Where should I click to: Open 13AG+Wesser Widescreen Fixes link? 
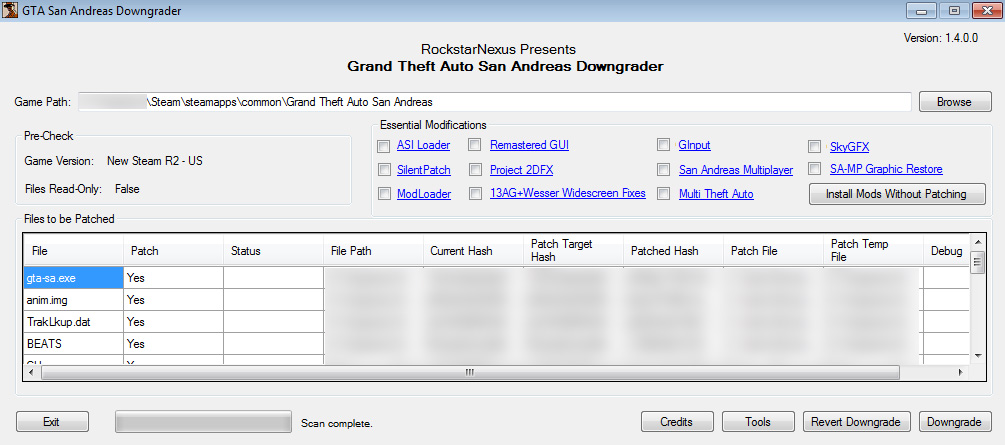tap(567, 193)
